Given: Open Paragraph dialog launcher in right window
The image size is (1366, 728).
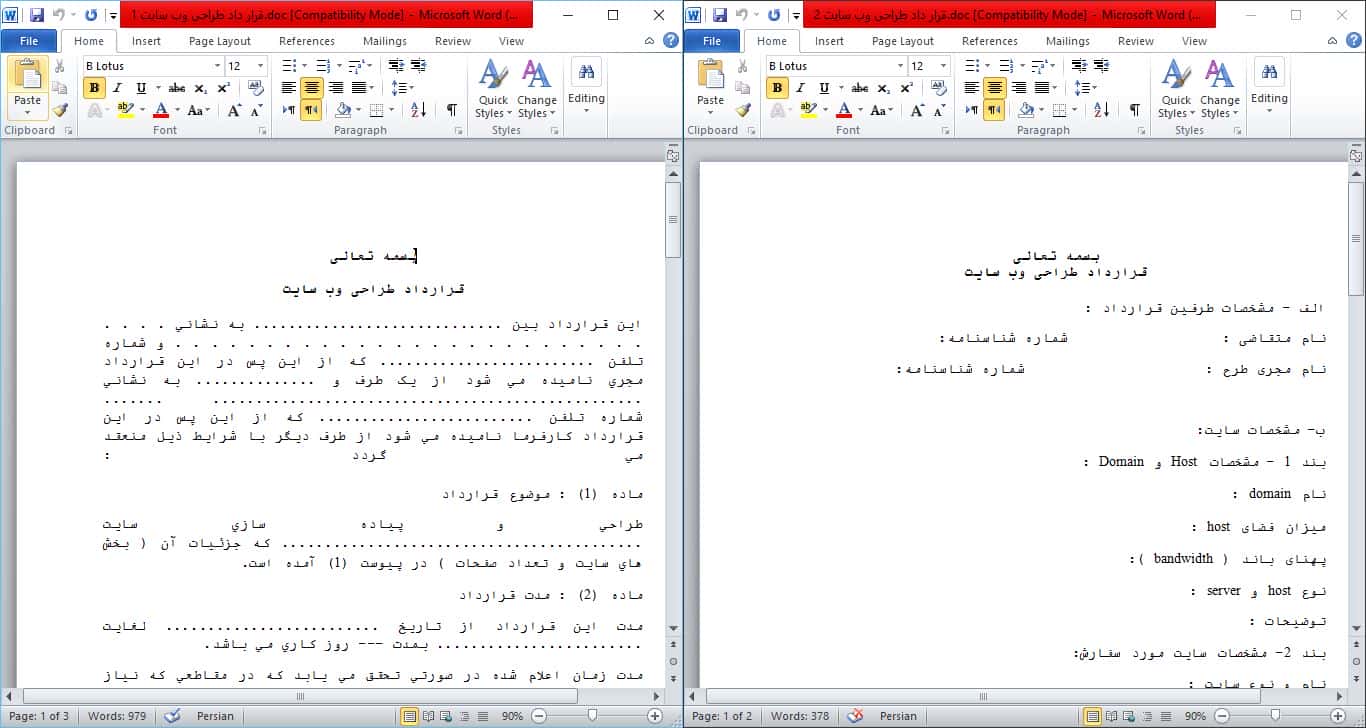Looking at the screenshot, I should click(1141, 131).
